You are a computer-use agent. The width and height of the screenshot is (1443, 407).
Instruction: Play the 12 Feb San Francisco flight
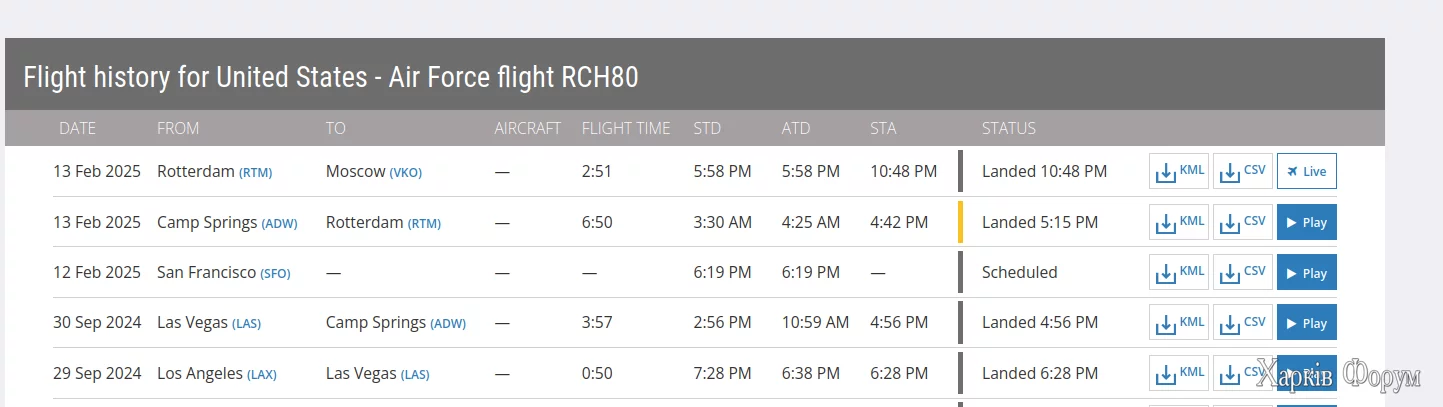coord(1306,272)
